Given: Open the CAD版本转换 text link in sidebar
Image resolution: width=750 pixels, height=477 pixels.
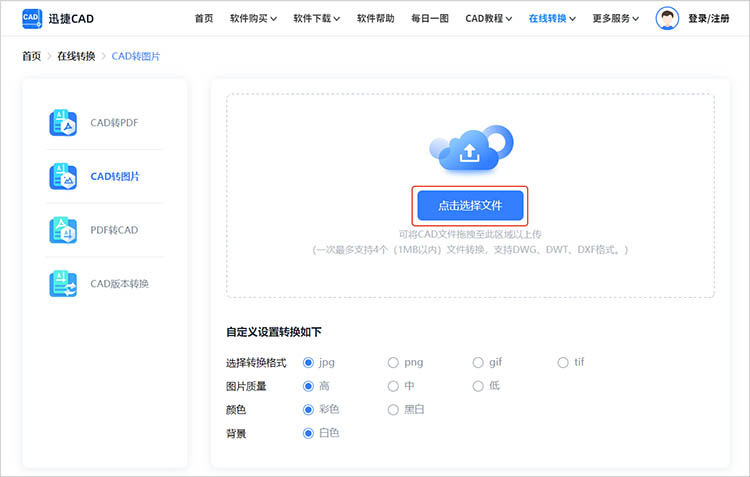Looking at the screenshot, I should 120,284.
